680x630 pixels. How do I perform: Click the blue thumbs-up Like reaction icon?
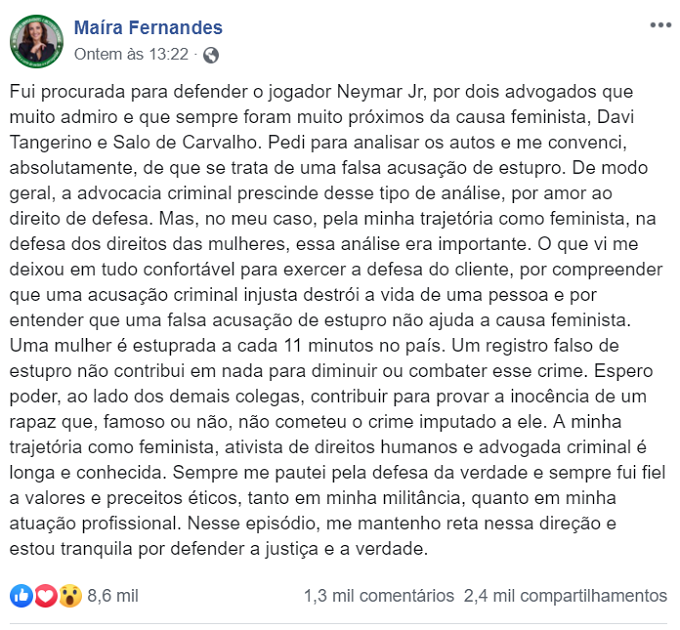(x=21, y=596)
